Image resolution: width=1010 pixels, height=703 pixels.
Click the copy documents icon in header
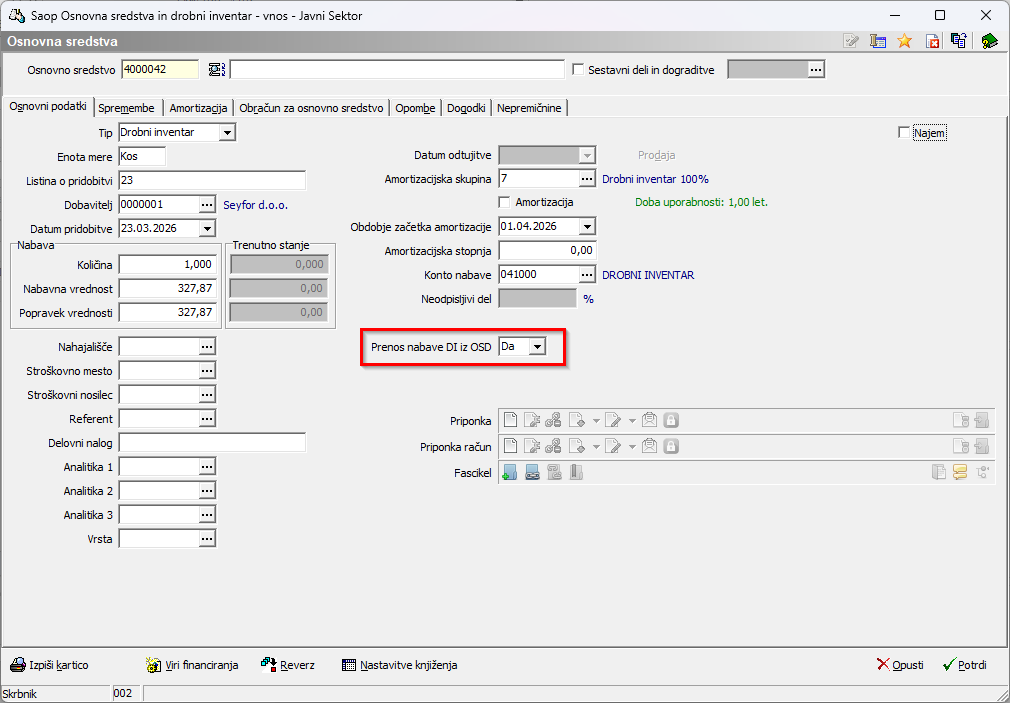(x=958, y=41)
